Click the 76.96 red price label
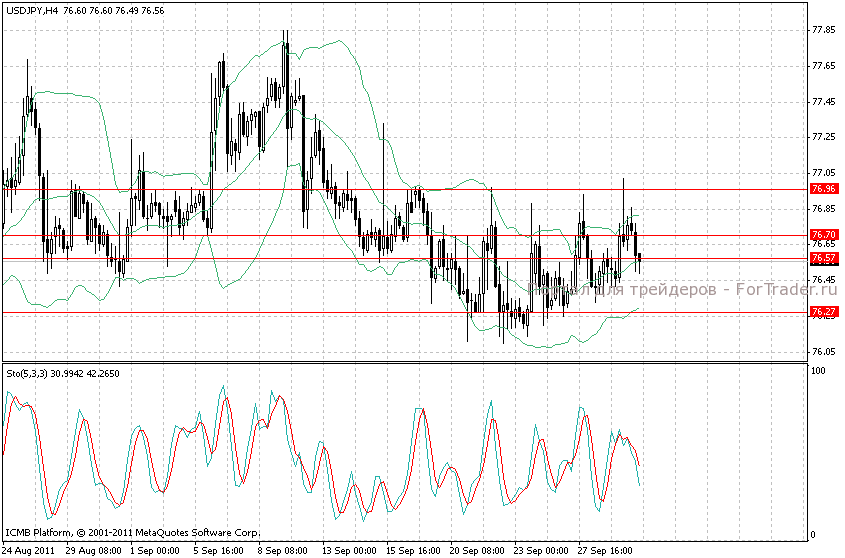 coord(824,189)
